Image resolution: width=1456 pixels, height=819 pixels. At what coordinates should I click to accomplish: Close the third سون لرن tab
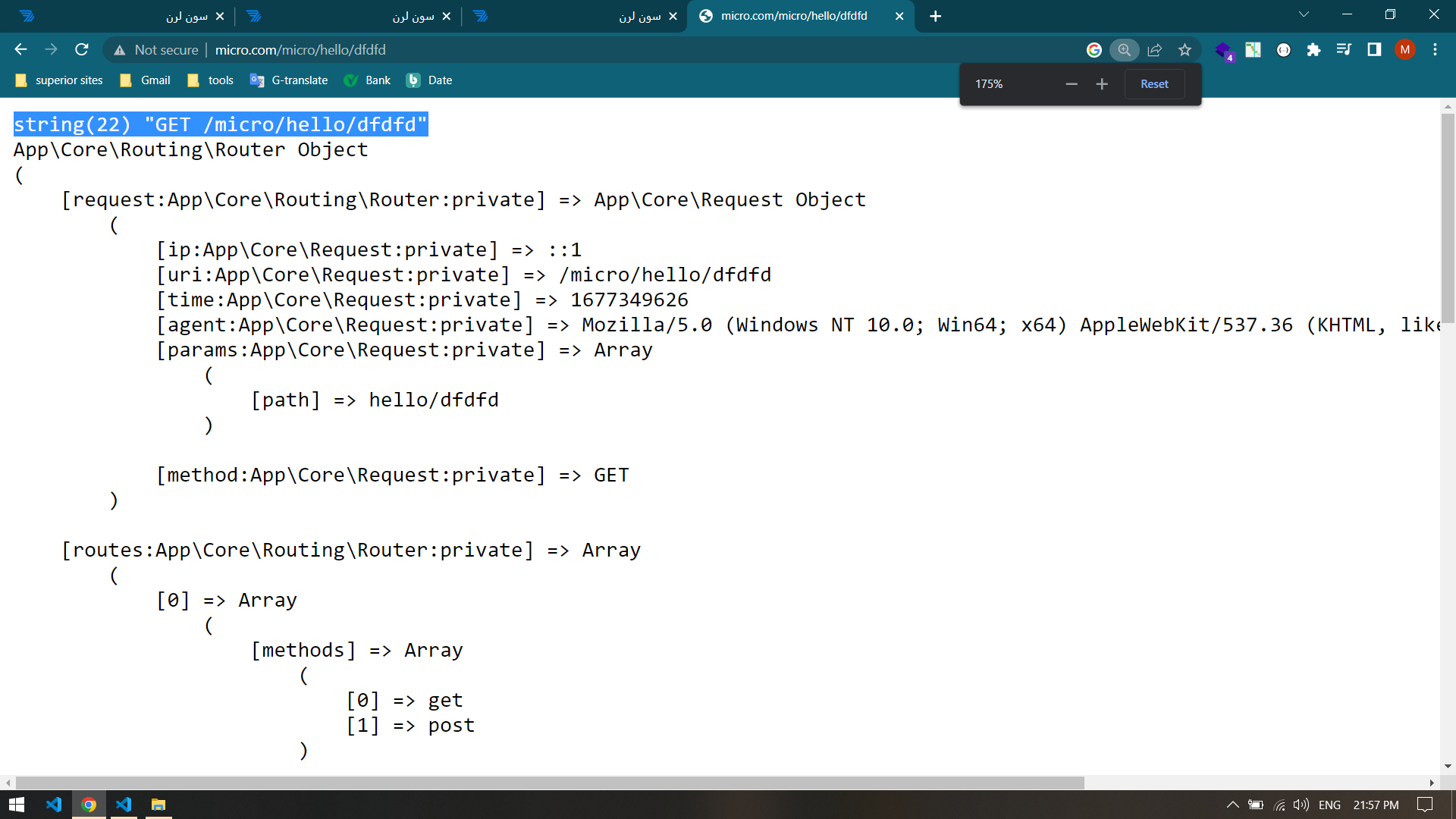(673, 16)
